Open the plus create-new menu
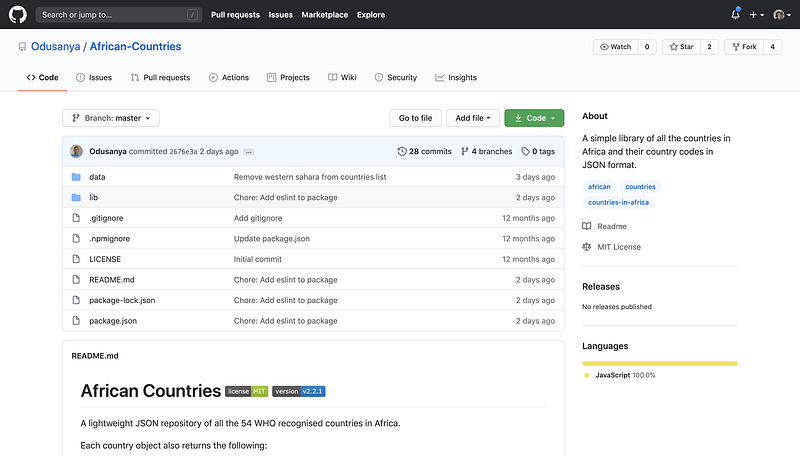Viewport: 800px width, 456px height. [x=757, y=15]
